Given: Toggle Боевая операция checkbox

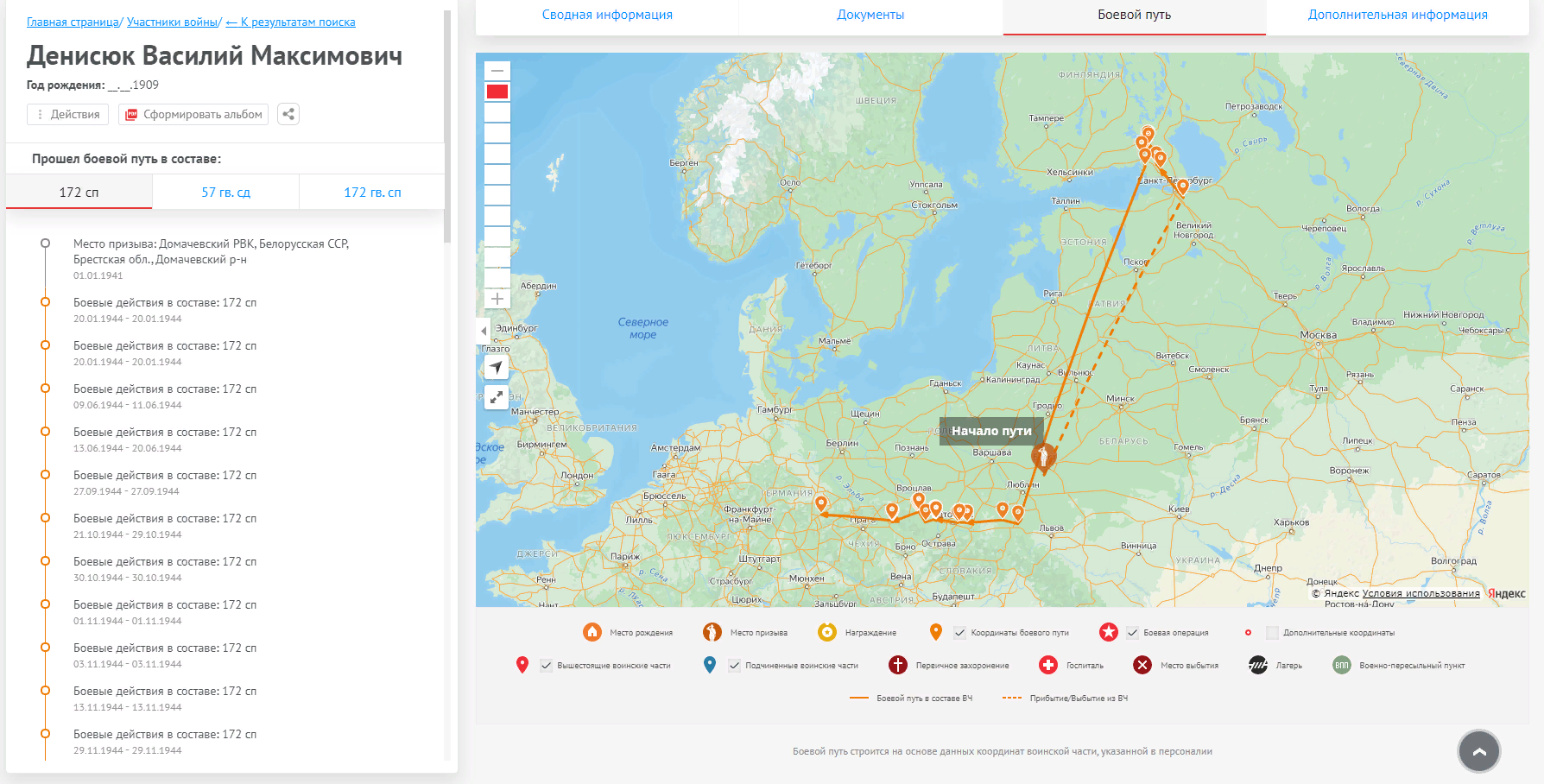Looking at the screenshot, I should pyautogui.click(x=1132, y=633).
